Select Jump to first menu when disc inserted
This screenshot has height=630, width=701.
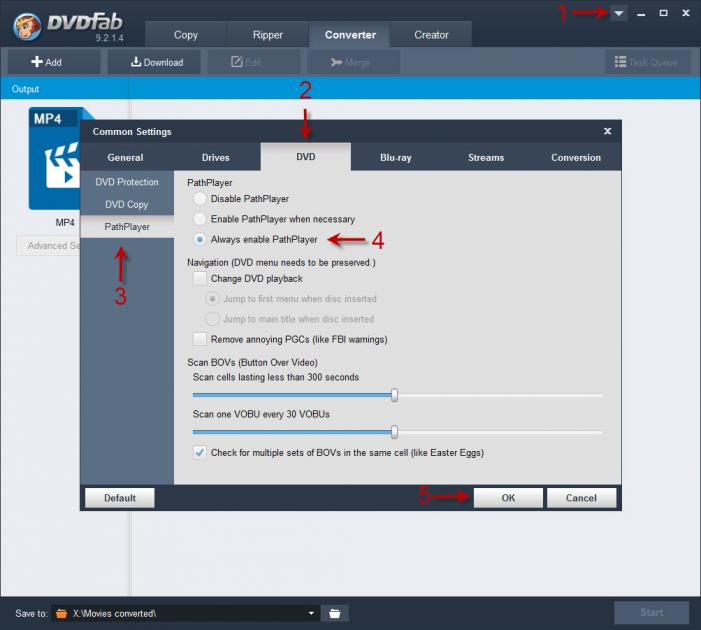(x=212, y=299)
